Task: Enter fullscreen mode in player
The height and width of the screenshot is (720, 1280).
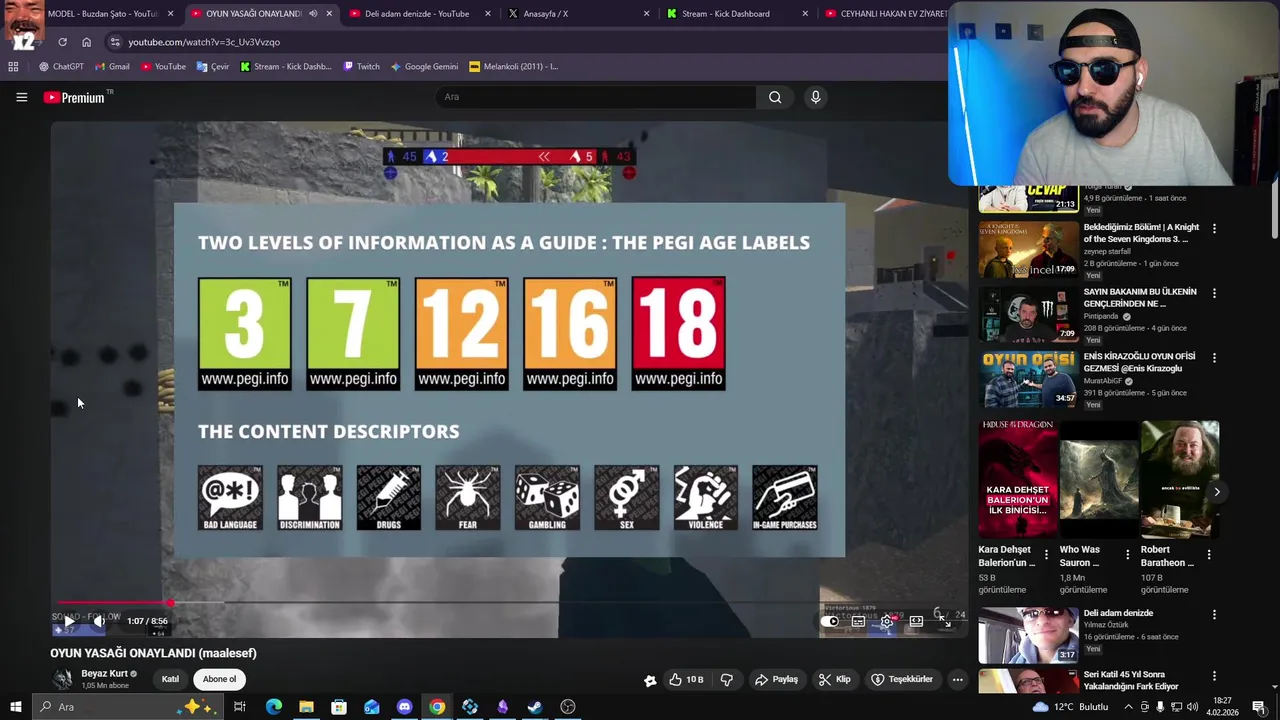Action: pyautogui.click(x=944, y=621)
